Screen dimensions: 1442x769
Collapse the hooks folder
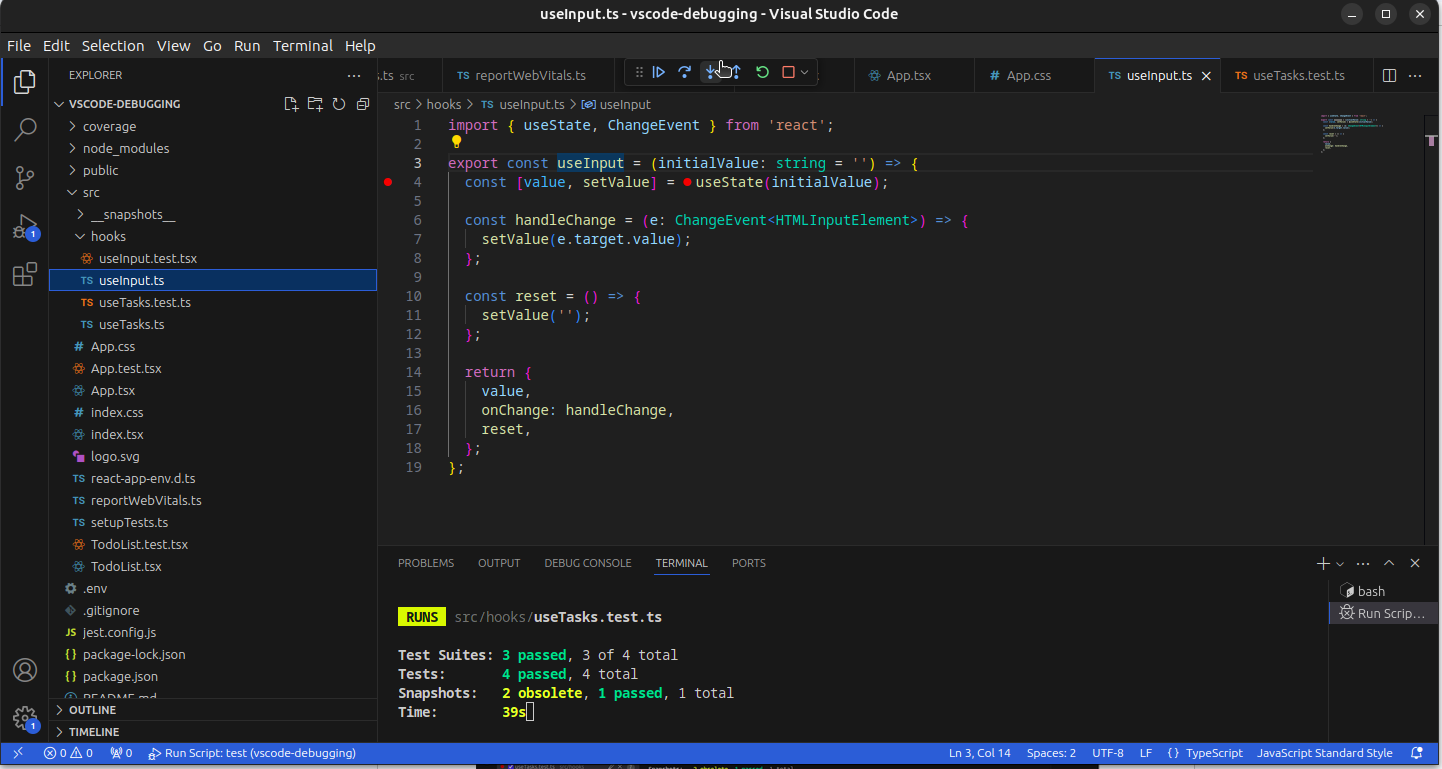tap(107, 236)
